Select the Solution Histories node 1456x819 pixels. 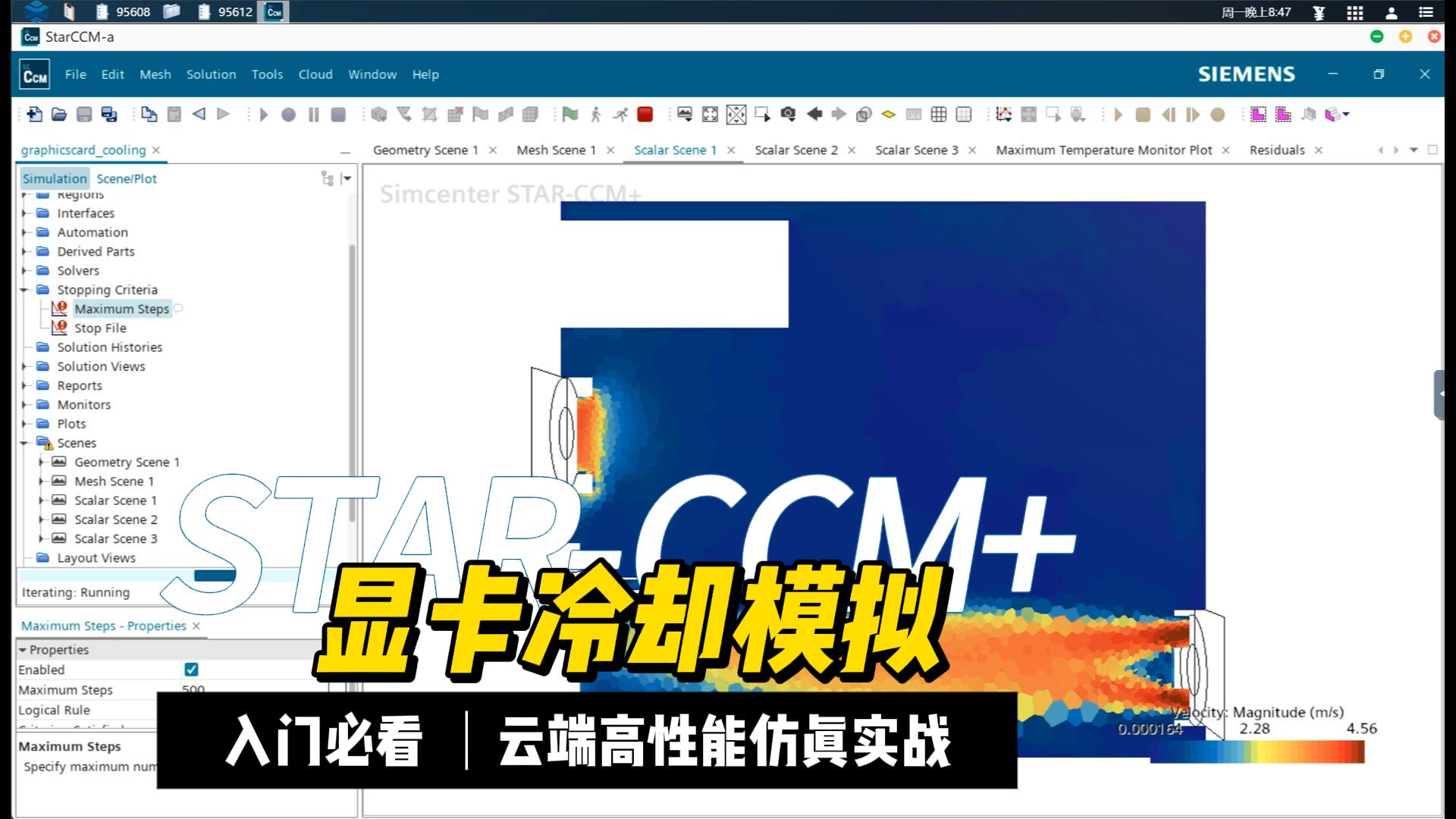point(110,347)
